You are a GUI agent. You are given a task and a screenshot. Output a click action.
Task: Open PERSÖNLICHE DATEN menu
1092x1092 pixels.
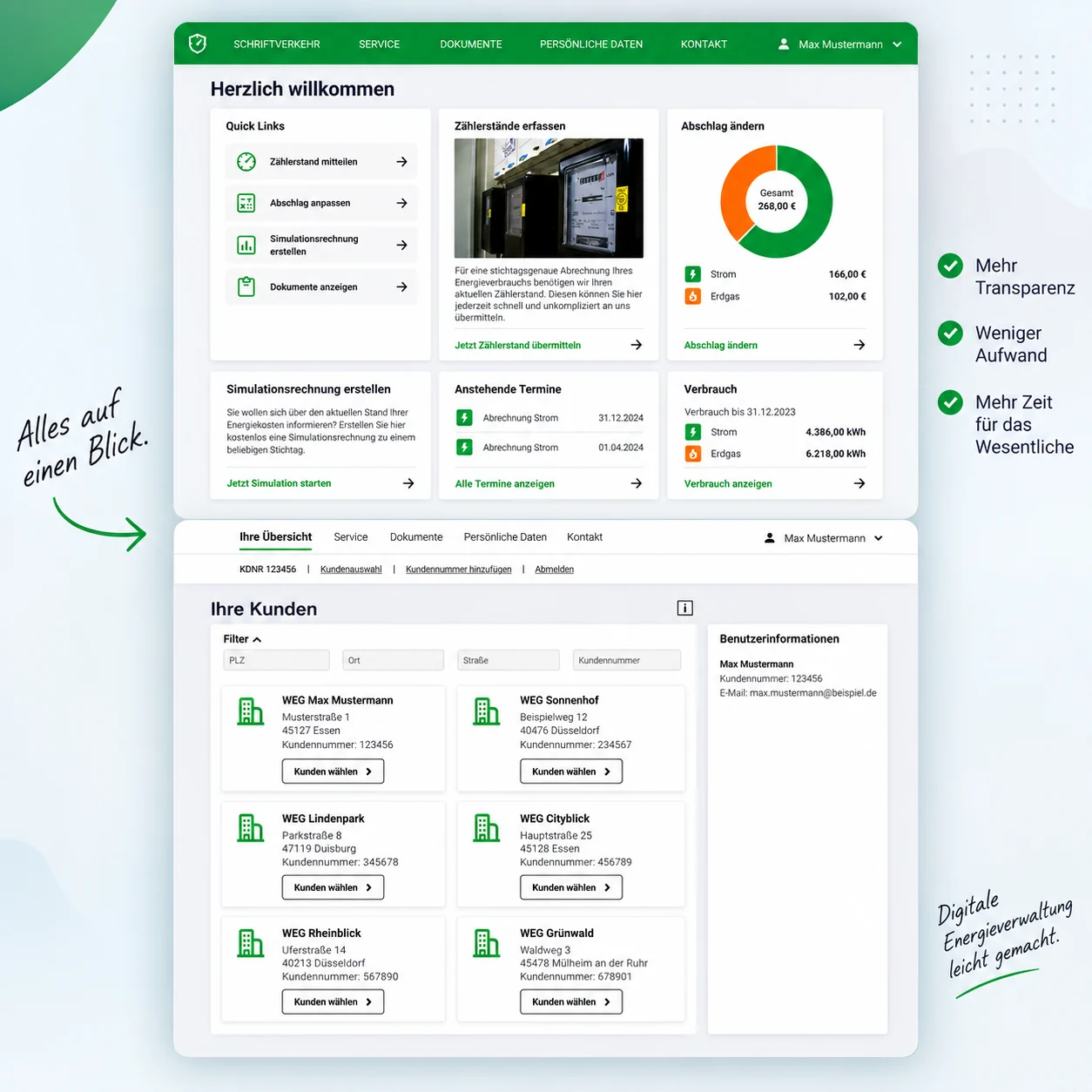591,44
